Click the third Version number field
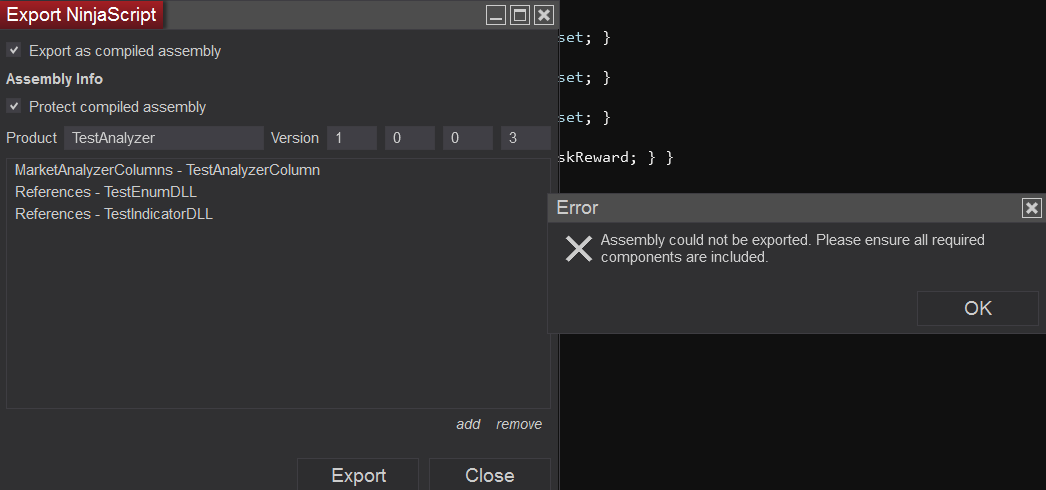The height and width of the screenshot is (490, 1046). point(468,138)
